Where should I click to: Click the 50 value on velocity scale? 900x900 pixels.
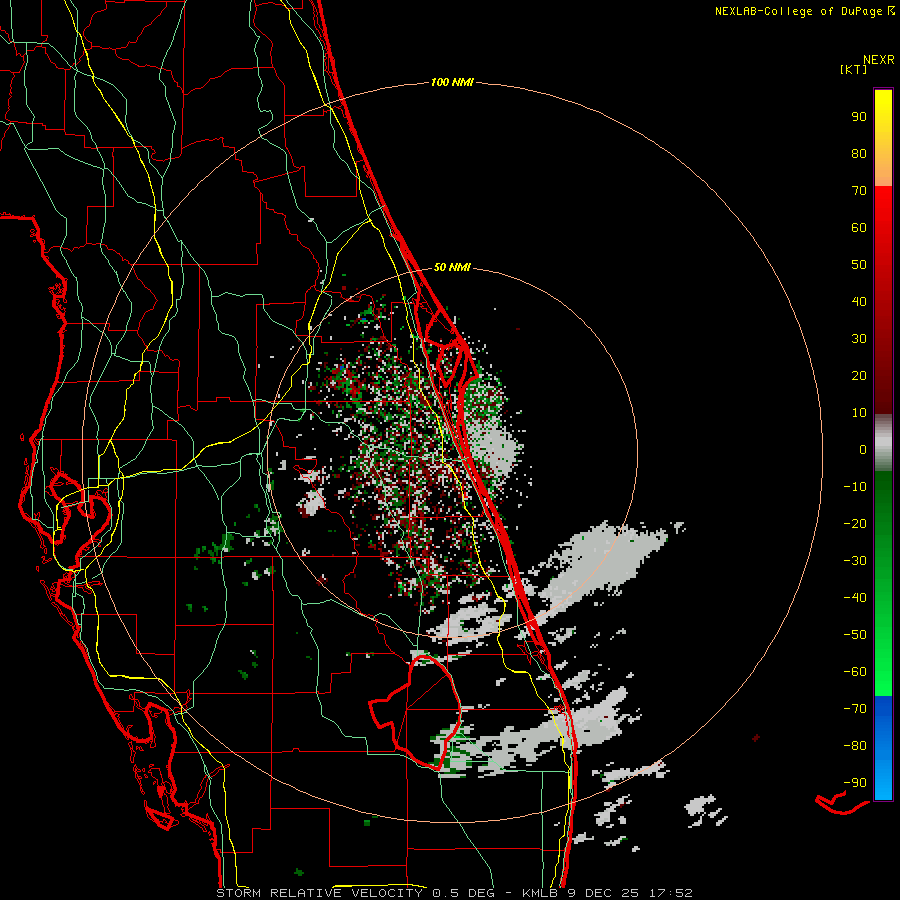[859, 265]
